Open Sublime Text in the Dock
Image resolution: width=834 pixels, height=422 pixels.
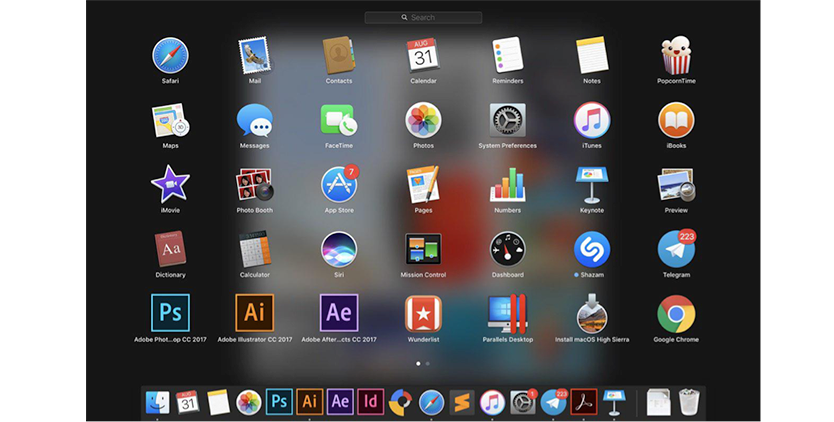(462, 402)
